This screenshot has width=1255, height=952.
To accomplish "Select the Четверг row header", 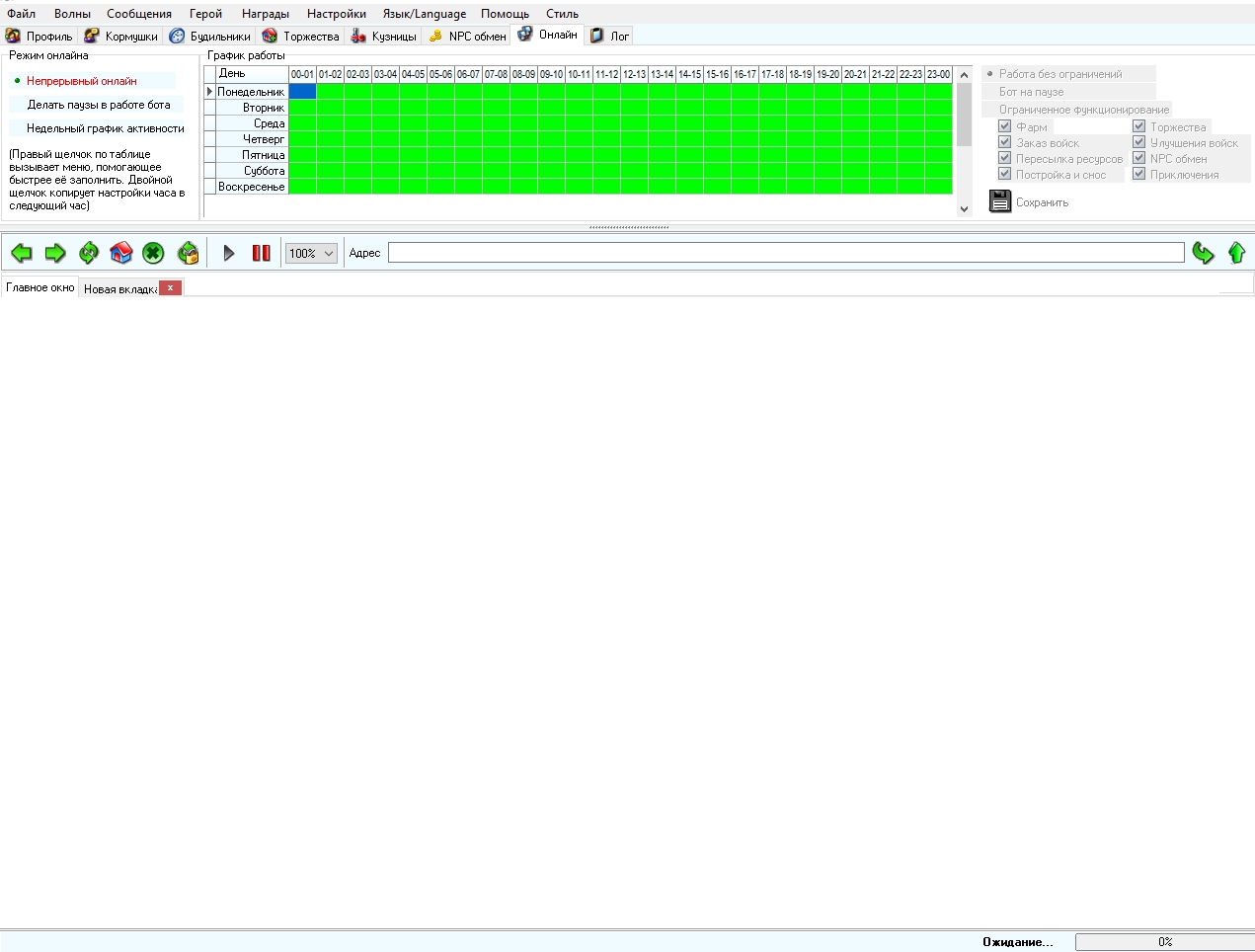I will point(251,139).
